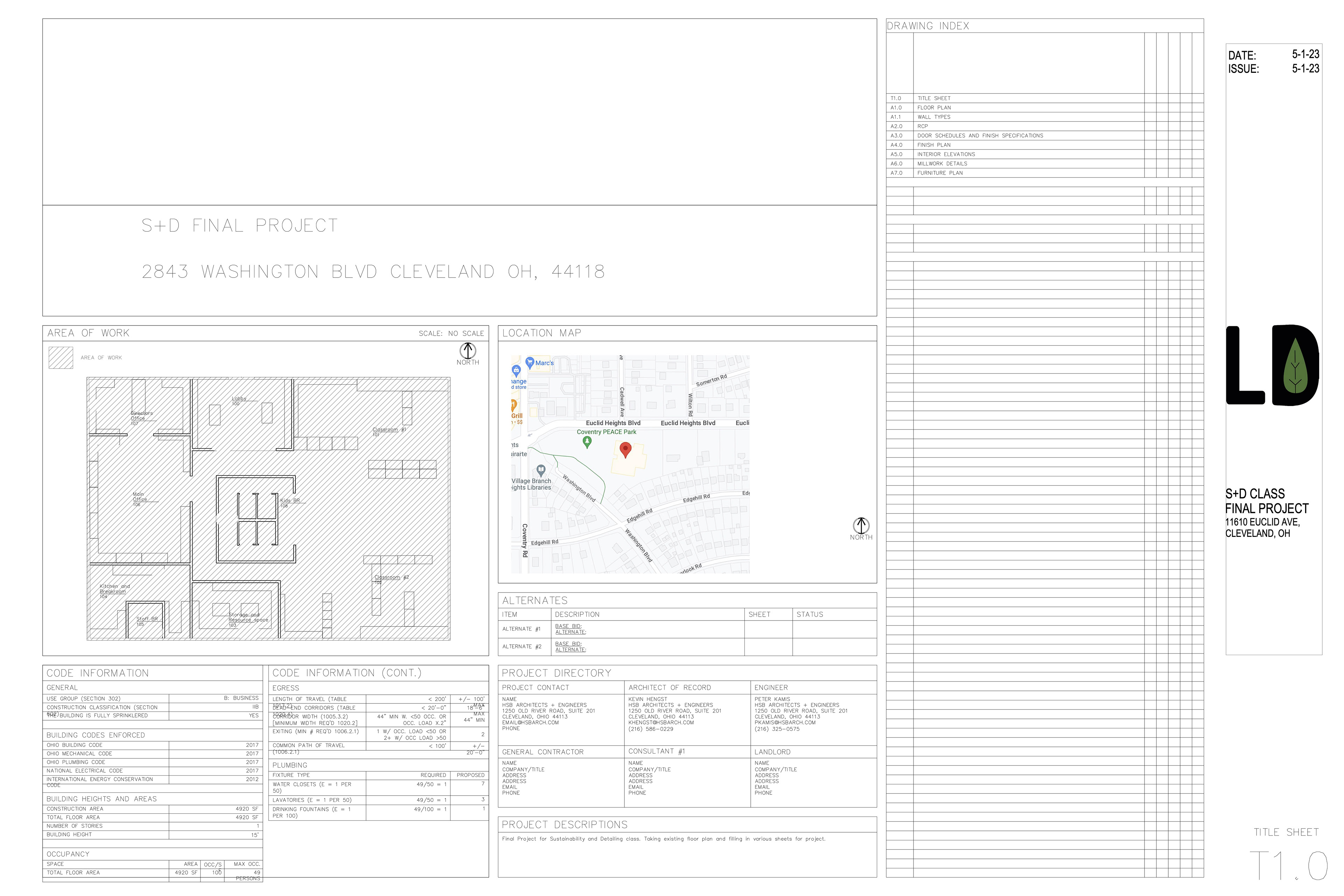Click the Village Branch library marker icon
The image size is (1344, 896).
[x=541, y=470]
